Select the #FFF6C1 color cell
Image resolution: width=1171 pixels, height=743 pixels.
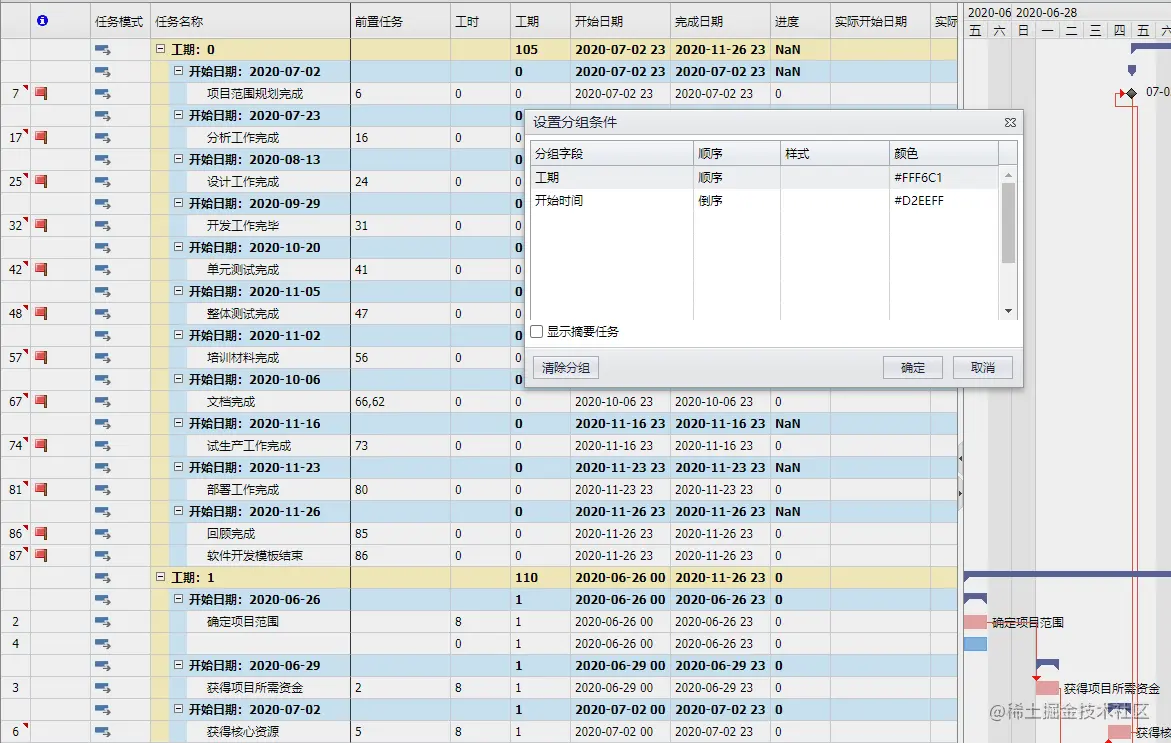point(944,178)
